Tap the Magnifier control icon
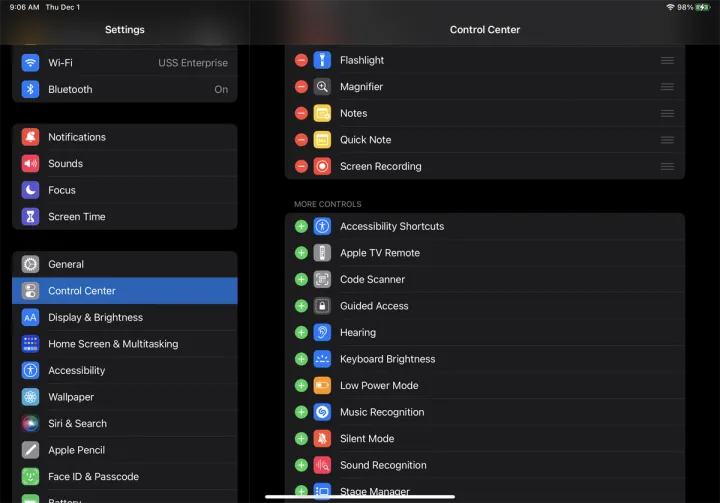This screenshot has height=503, width=720. click(322, 87)
